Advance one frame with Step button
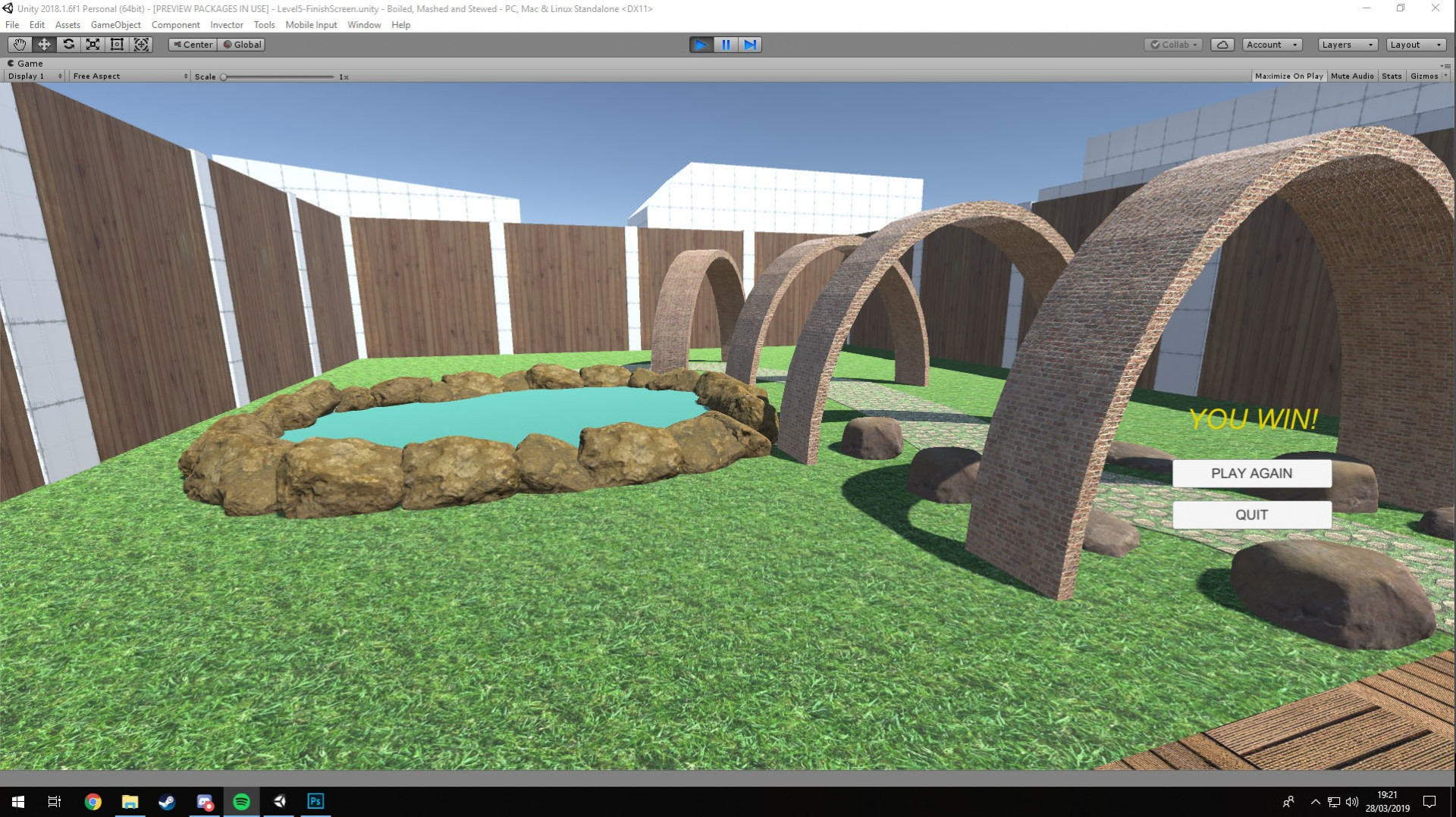 click(750, 45)
